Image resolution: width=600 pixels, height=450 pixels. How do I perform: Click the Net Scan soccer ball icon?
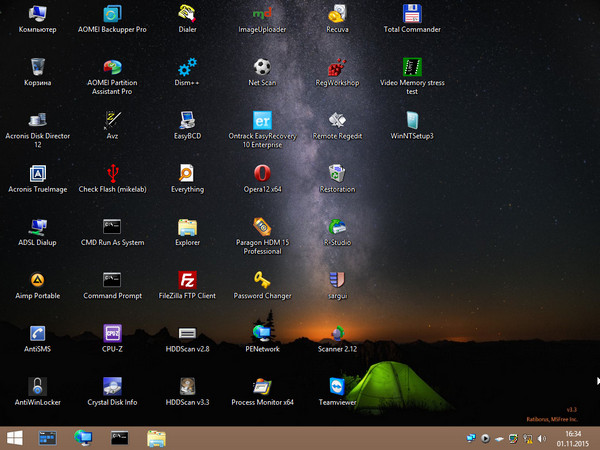(262, 67)
